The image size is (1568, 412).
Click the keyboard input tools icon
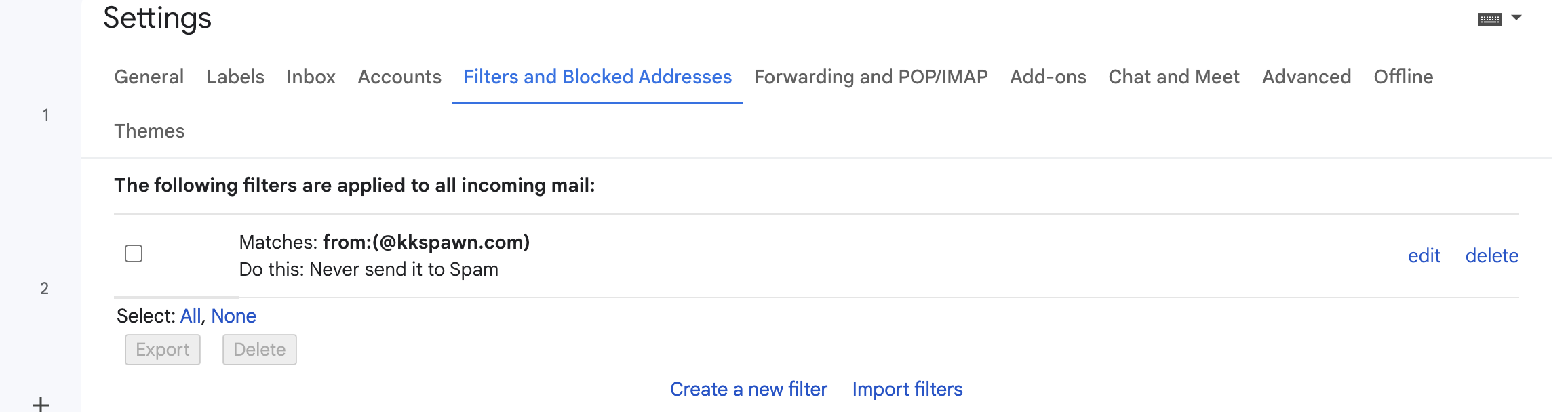(1489, 19)
